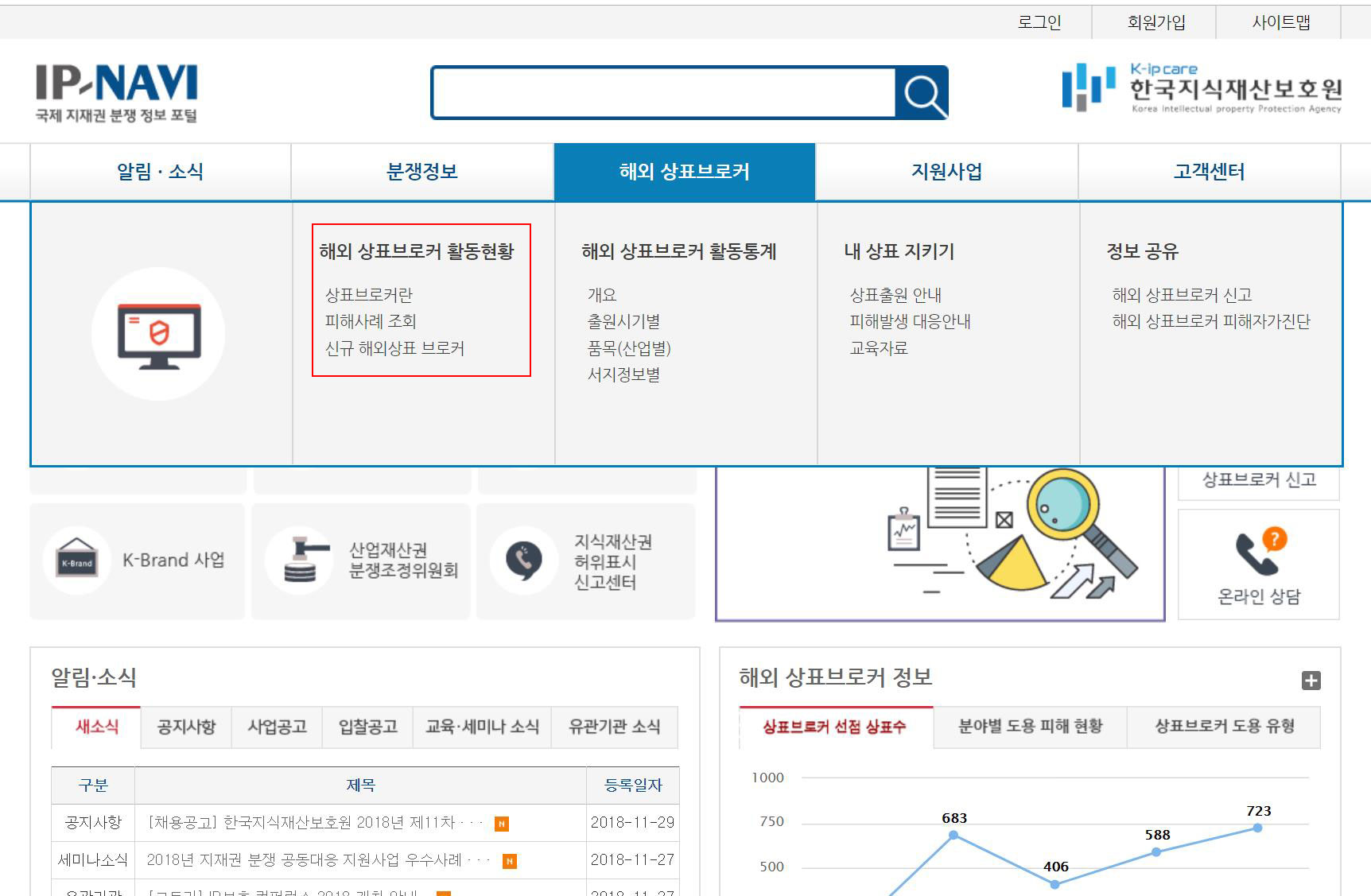Image resolution: width=1371 pixels, height=896 pixels.
Task: Select 상표브로커란 submenu item
Action: (369, 295)
